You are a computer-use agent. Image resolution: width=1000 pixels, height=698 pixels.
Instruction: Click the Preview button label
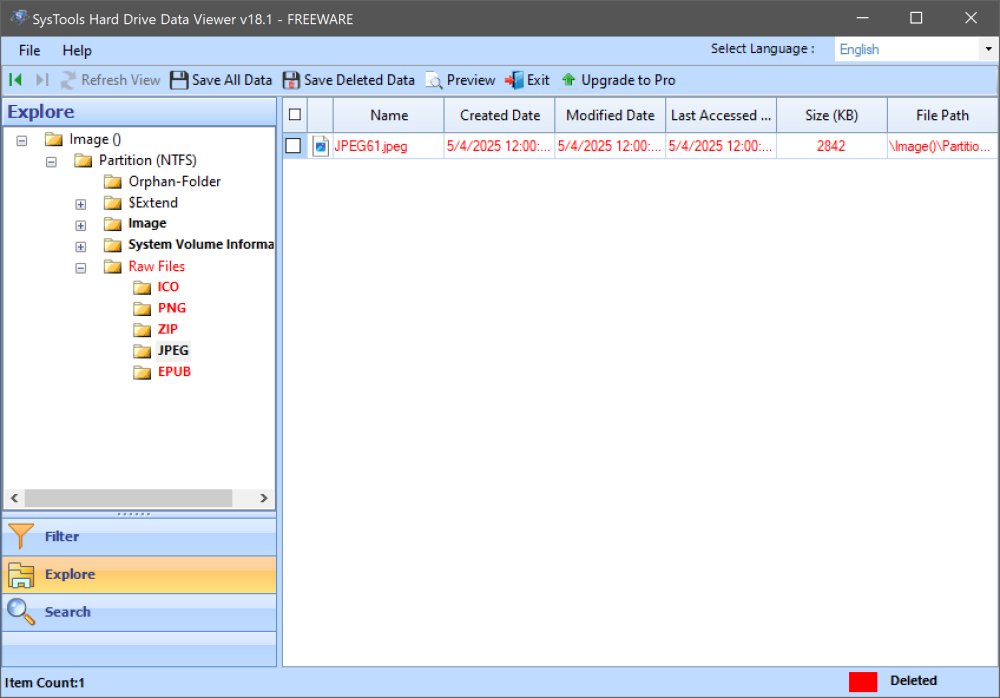pyautogui.click(x=471, y=80)
